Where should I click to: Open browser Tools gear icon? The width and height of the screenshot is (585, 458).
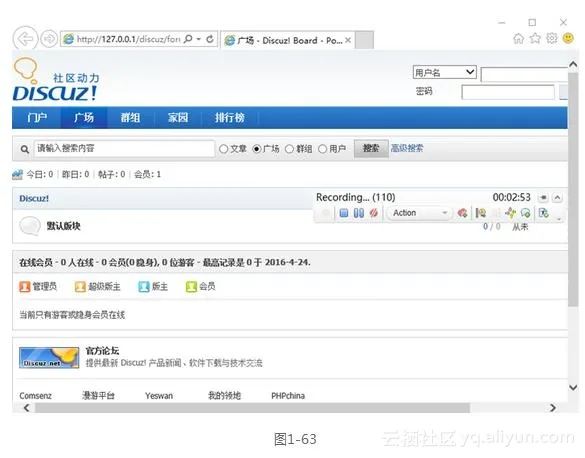(552, 38)
